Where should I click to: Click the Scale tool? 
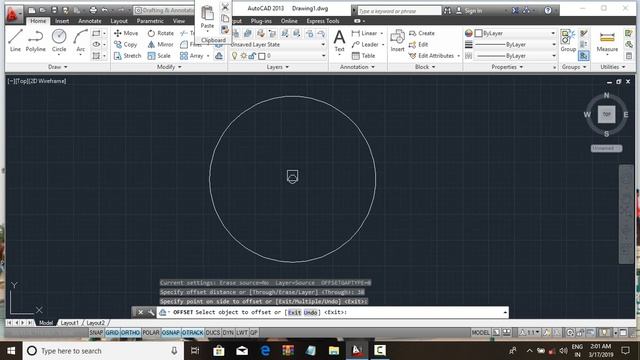coord(159,56)
